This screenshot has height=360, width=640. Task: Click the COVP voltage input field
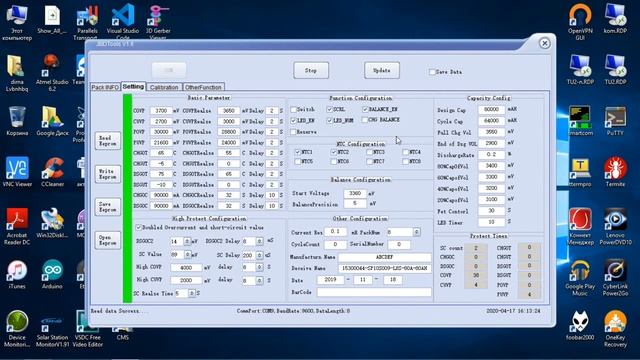coord(161,111)
